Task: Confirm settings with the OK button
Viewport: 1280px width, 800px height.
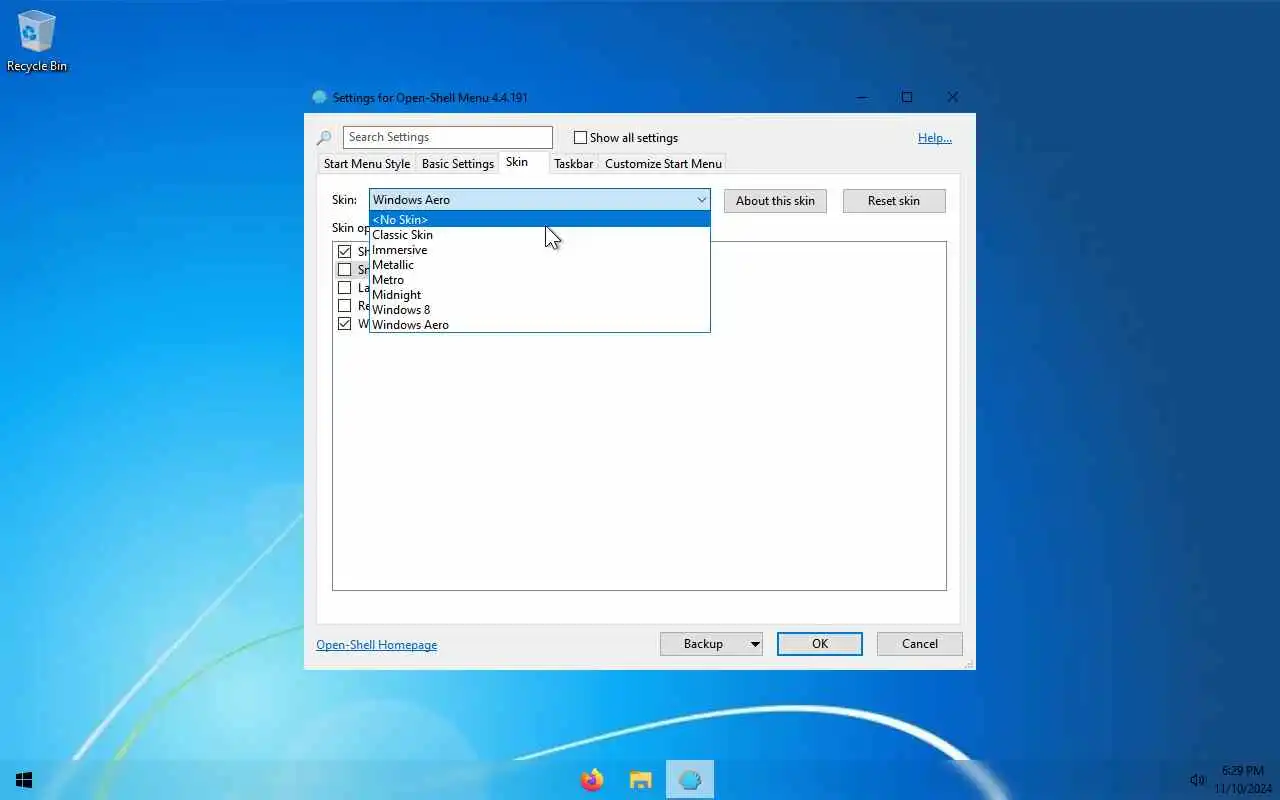Action: pos(820,644)
